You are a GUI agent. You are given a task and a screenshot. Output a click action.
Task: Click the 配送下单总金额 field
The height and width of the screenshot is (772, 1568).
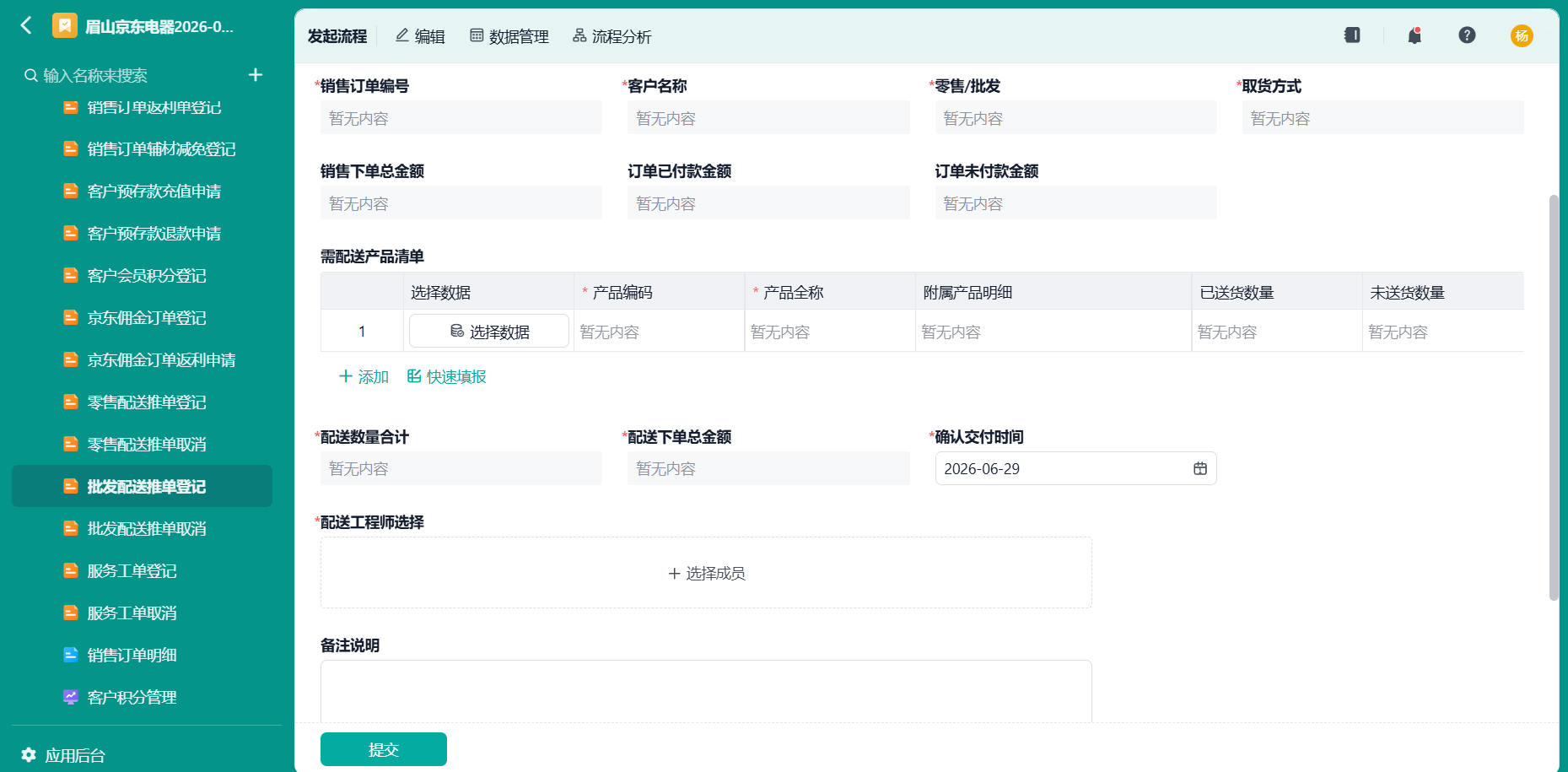pos(768,469)
